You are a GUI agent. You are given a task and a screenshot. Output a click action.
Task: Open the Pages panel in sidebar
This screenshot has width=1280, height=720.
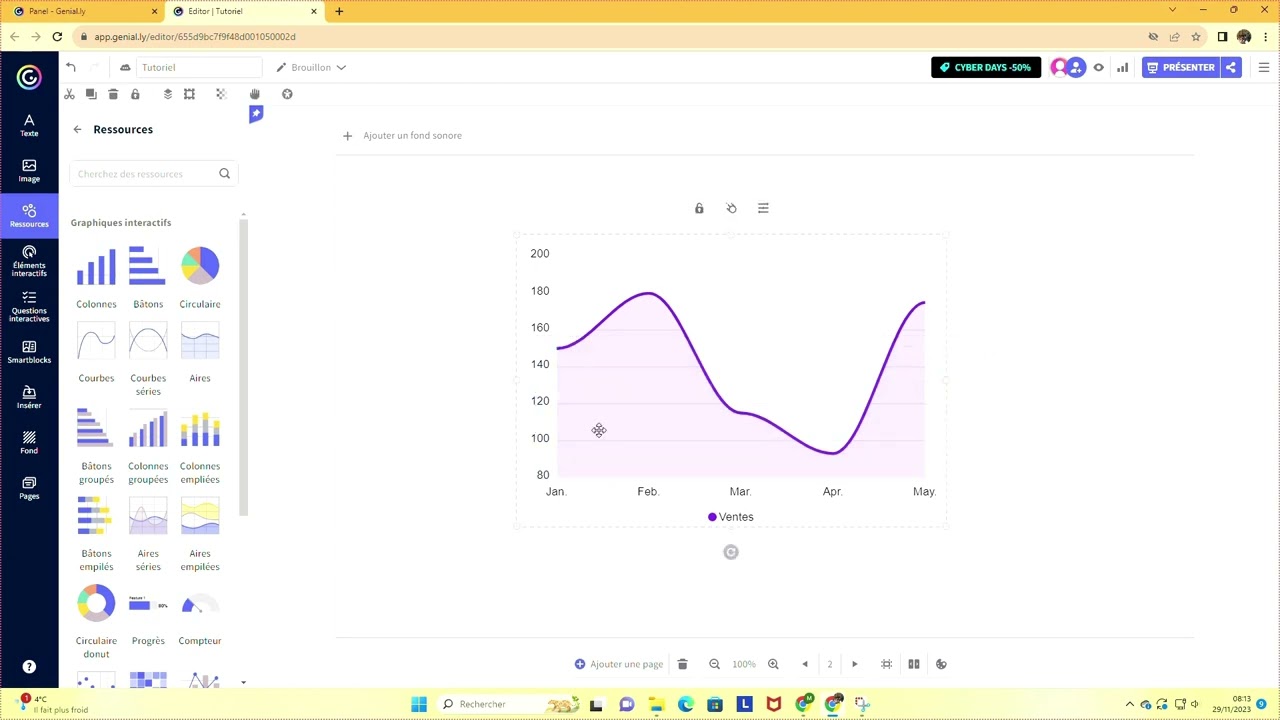tap(29, 488)
